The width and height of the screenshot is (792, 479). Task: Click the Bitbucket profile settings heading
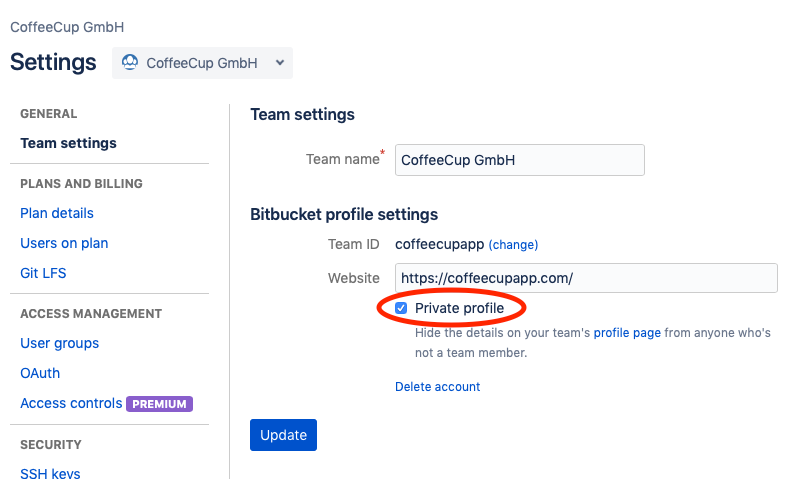(x=344, y=214)
